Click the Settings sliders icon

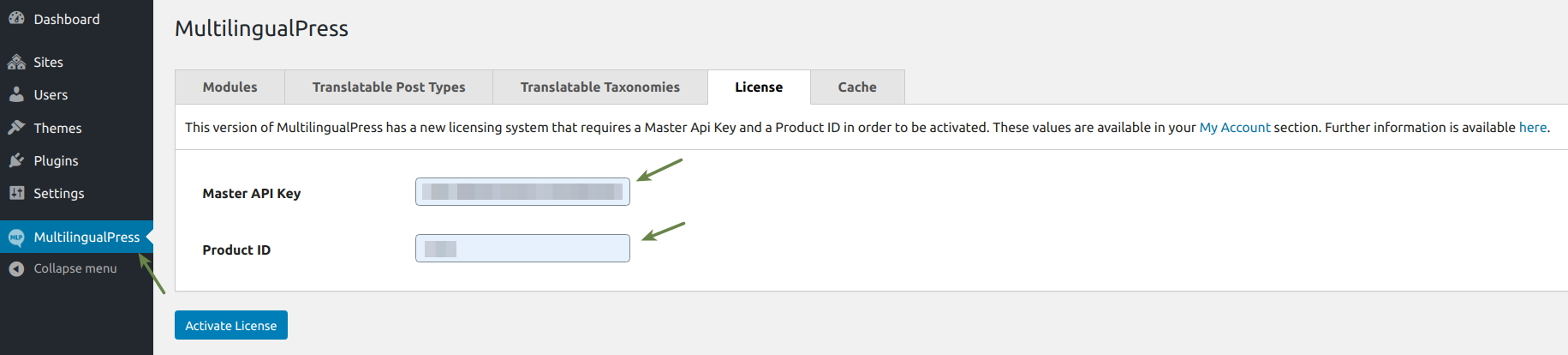pos(16,193)
